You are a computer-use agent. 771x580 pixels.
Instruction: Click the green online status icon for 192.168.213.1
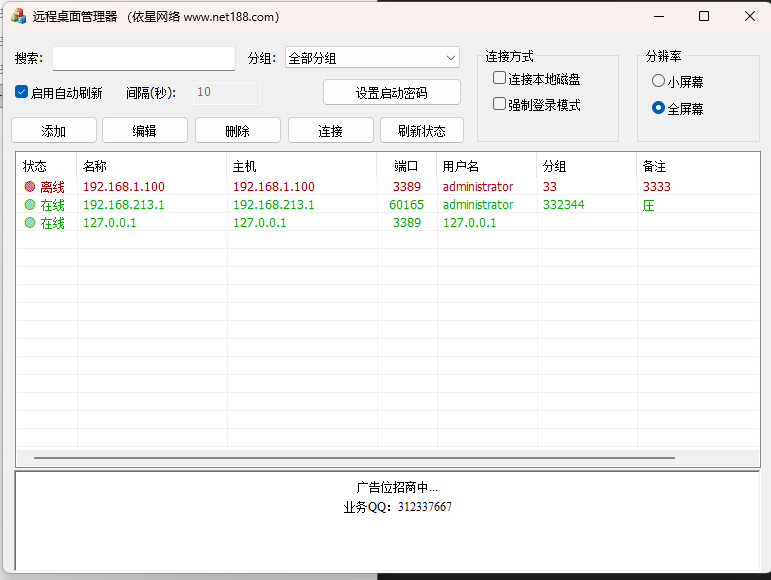click(30, 205)
